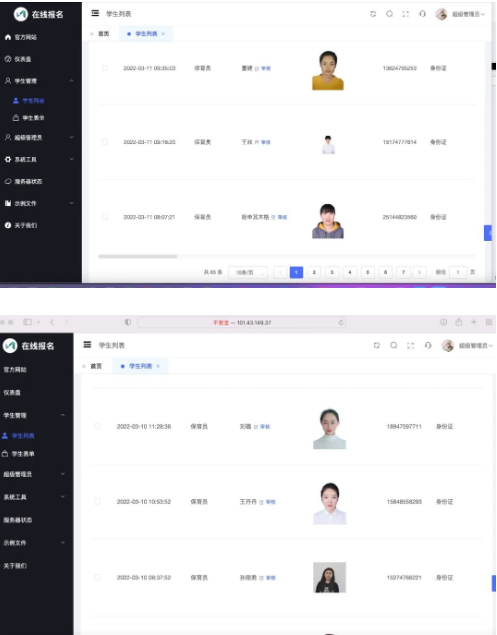Image resolution: width=497 pixels, height=635 pixels.
Task: Open the 10条/页 page size dropdown
Action: (x=248, y=273)
